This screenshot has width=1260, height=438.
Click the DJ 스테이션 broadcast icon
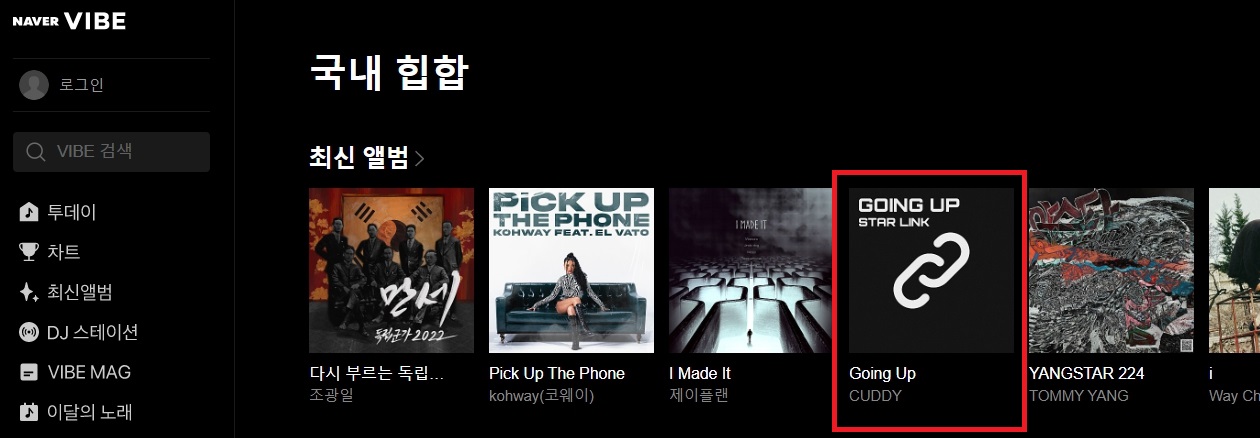click(29, 332)
